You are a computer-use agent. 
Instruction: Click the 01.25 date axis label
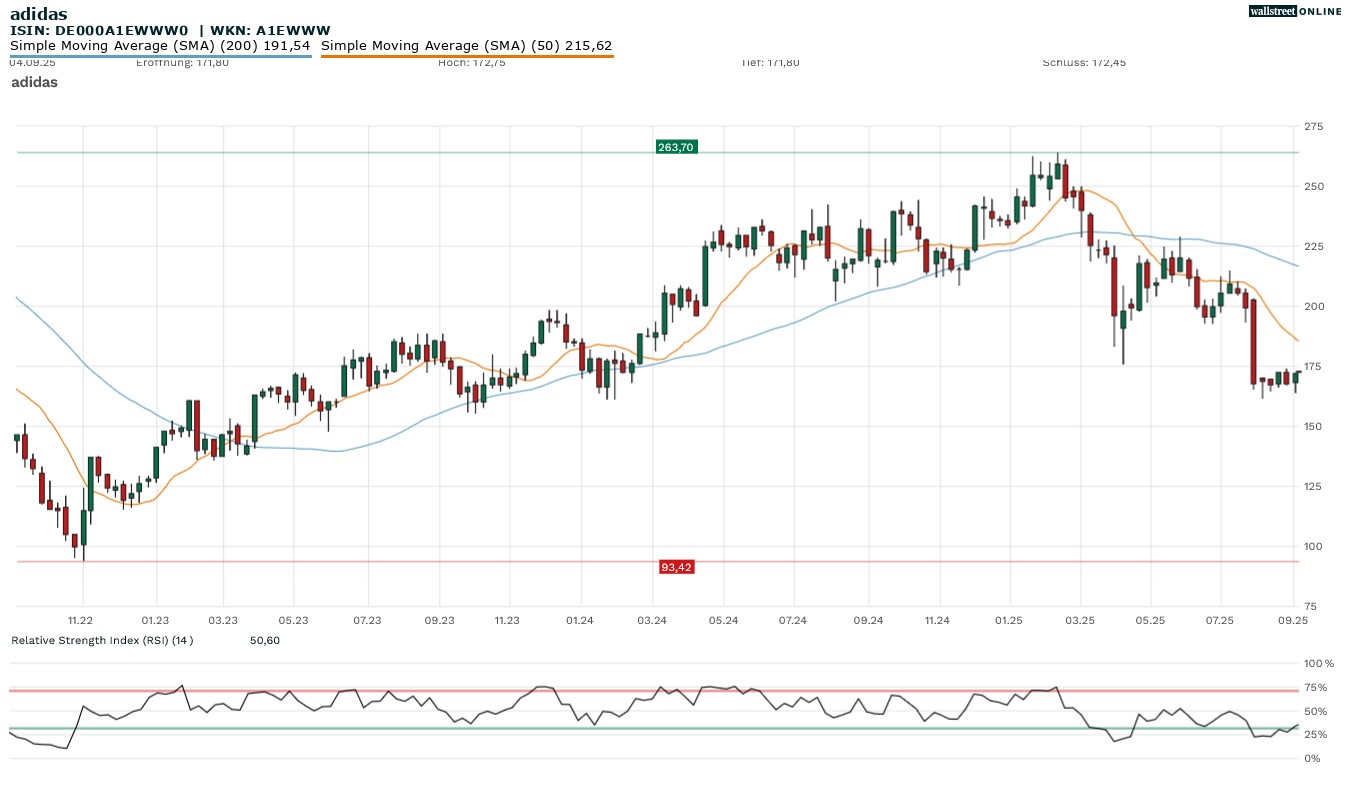[1010, 621]
